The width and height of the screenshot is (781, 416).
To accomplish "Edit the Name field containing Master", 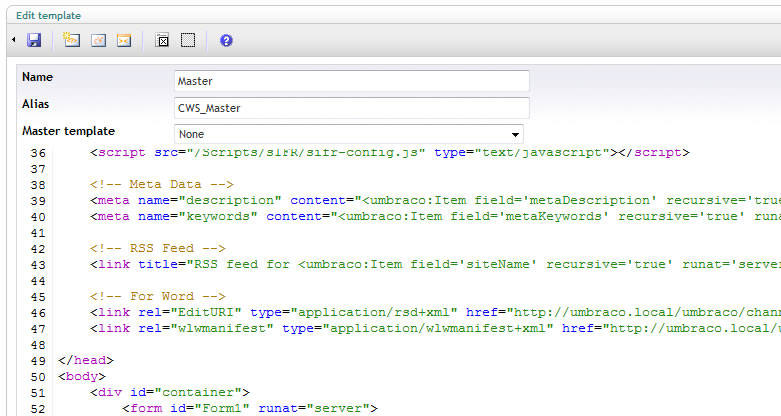I will point(352,81).
